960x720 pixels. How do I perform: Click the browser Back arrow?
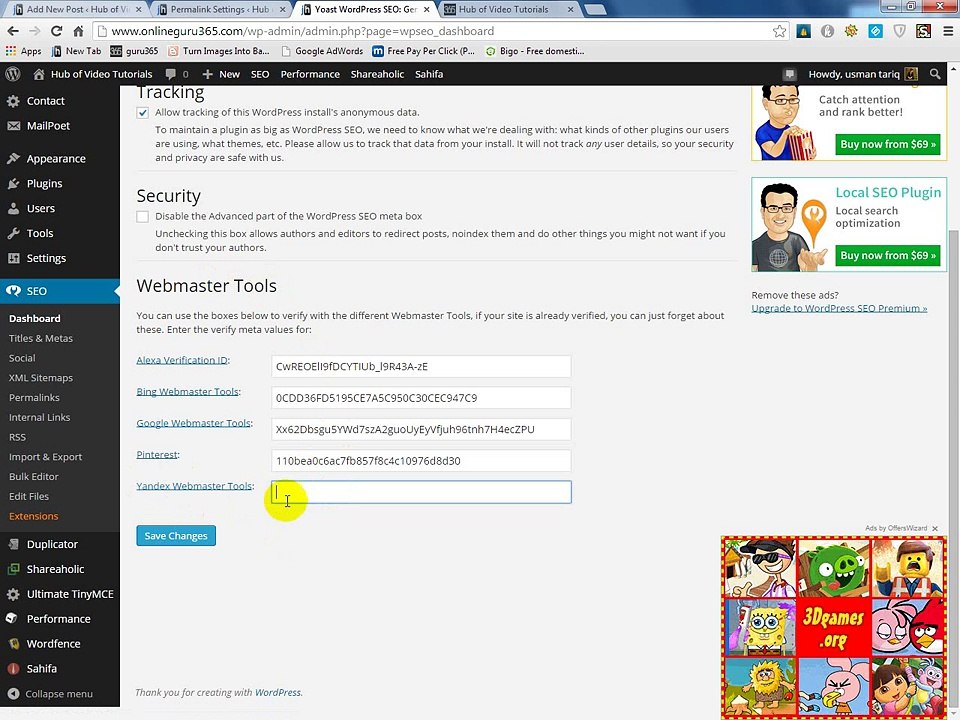click(x=13, y=31)
